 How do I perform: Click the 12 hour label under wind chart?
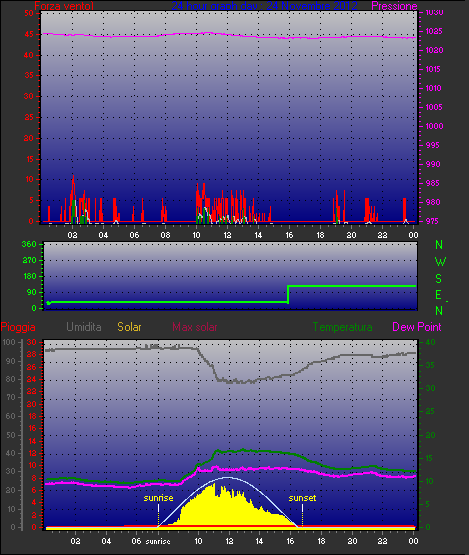pyautogui.click(x=227, y=235)
